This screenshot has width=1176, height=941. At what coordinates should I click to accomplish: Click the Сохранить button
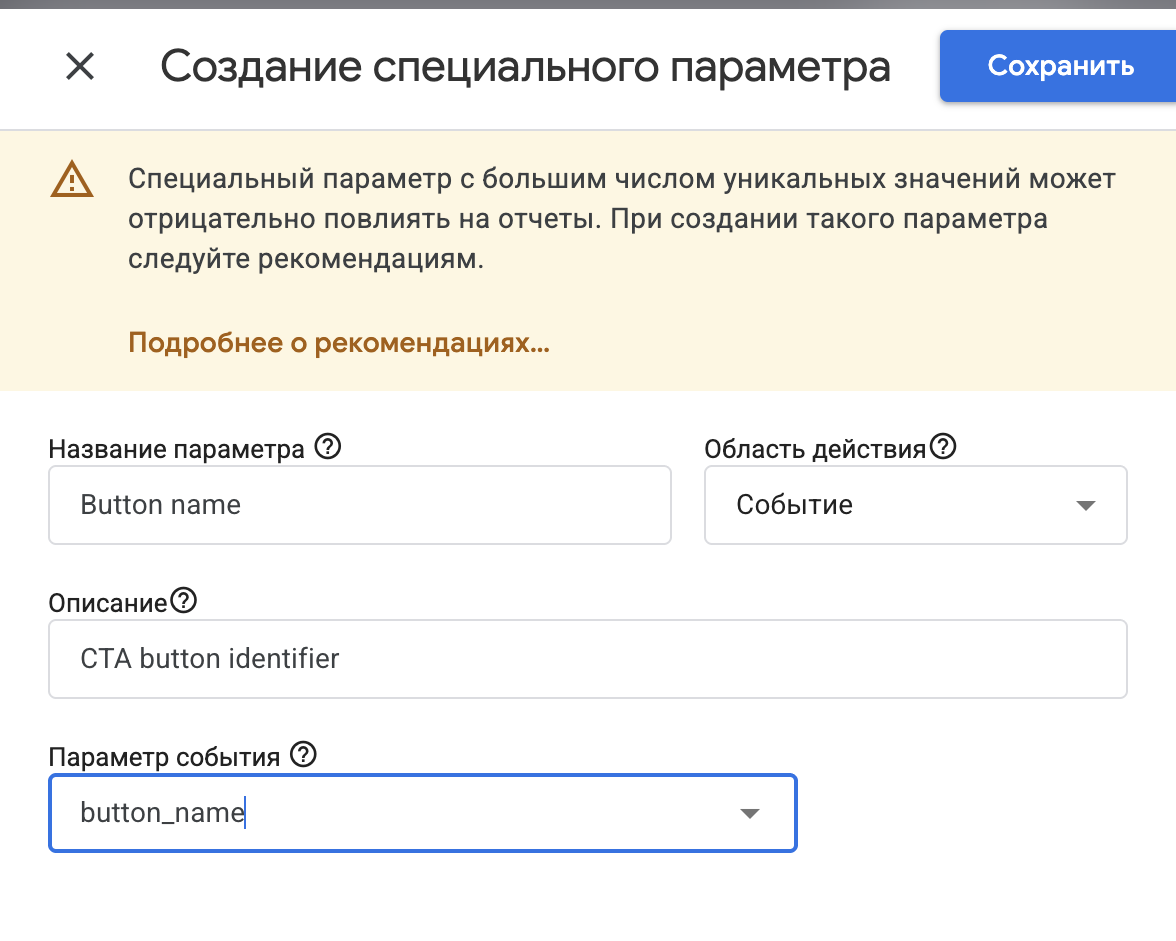(x=1058, y=66)
